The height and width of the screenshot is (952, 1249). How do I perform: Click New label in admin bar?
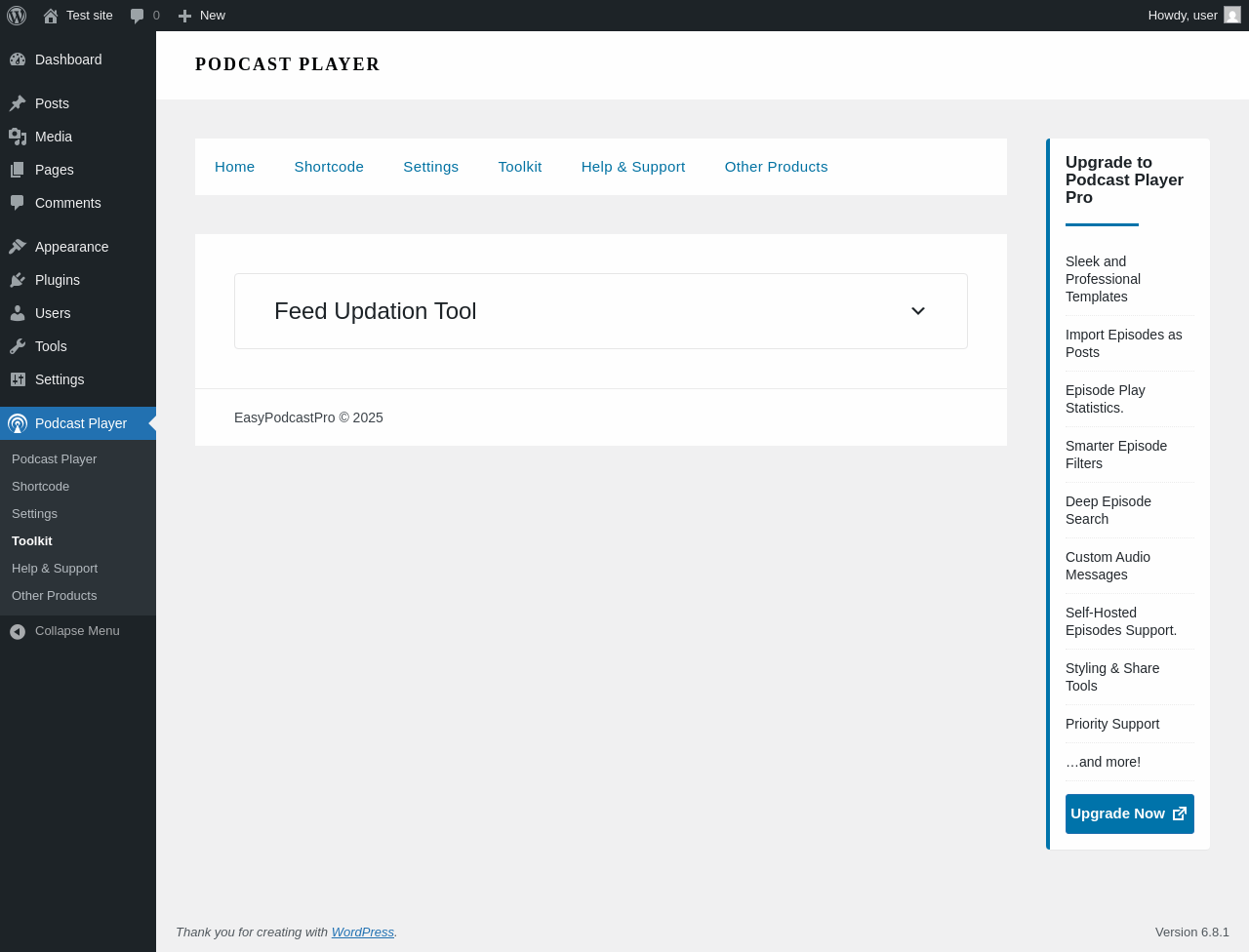point(213,16)
